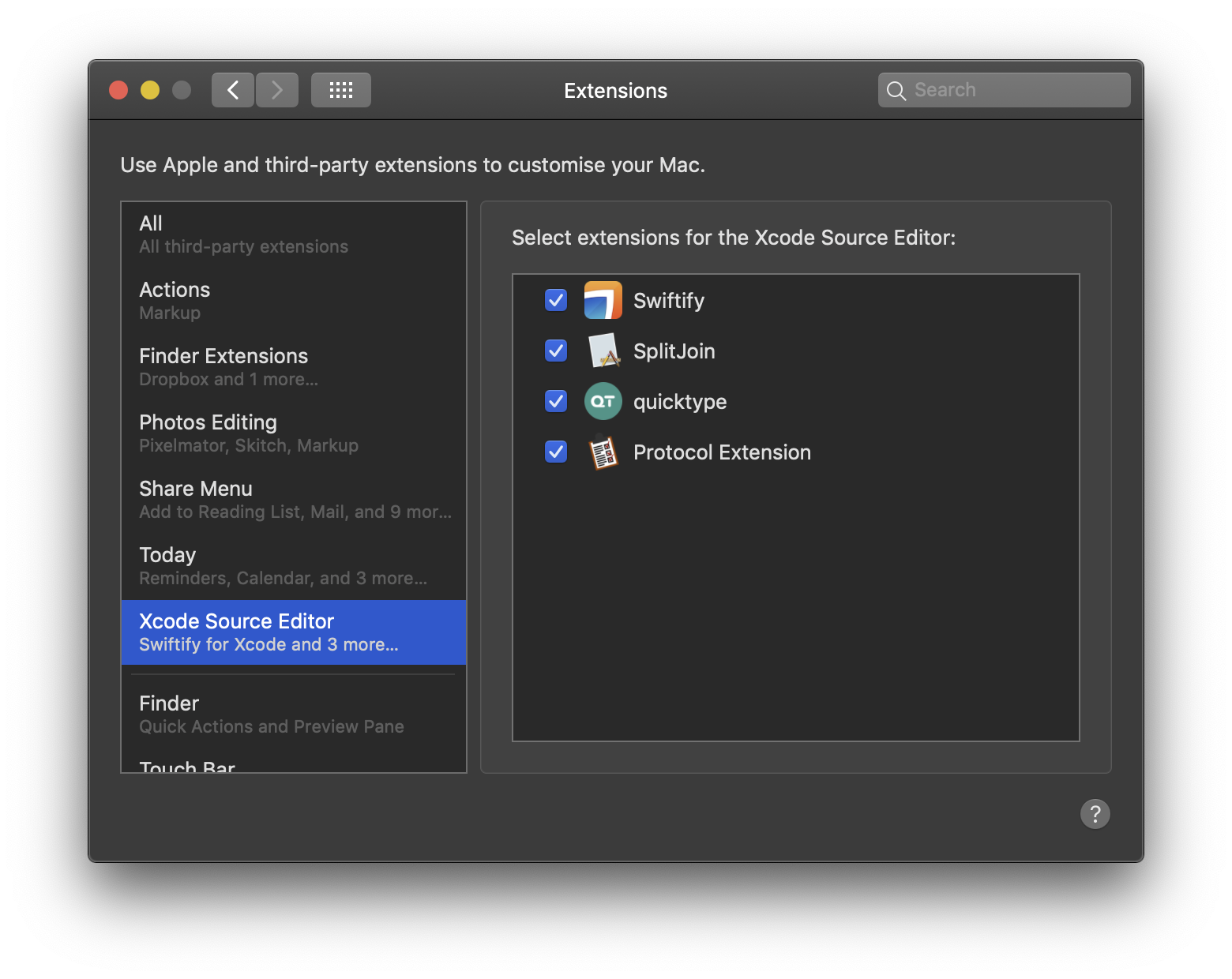Show all preferences grid button
Image resolution: width=1232 pixels, height=979 pixels.
coord(341,90)
